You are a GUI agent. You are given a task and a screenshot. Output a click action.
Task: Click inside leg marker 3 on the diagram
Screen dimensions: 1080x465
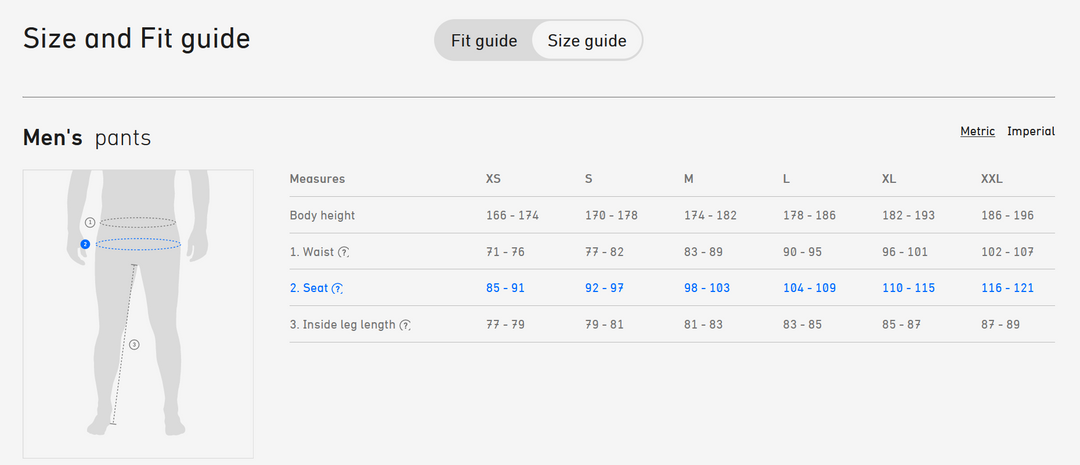pyautogui.click(x=134, y=344)
